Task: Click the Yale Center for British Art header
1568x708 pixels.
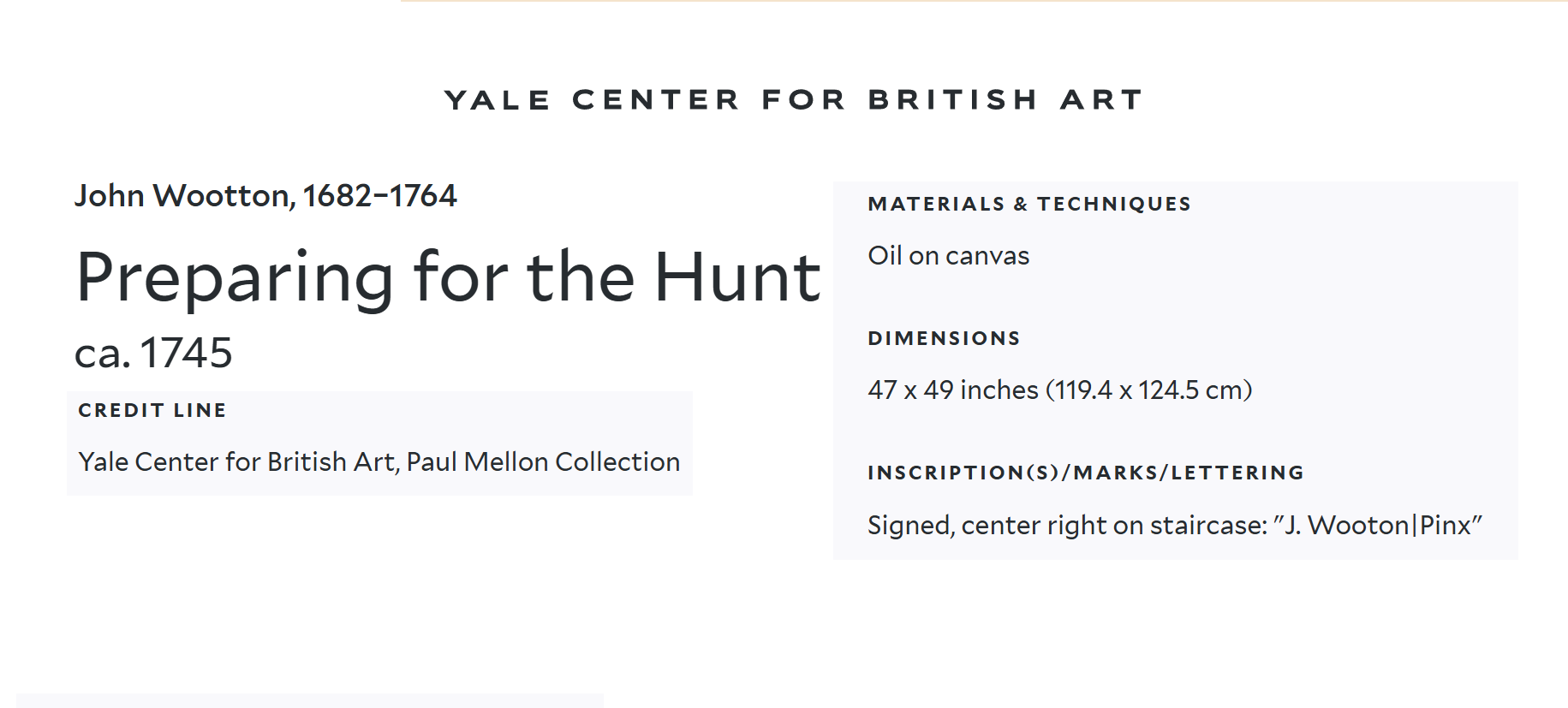Action: (x=793, y=100)
